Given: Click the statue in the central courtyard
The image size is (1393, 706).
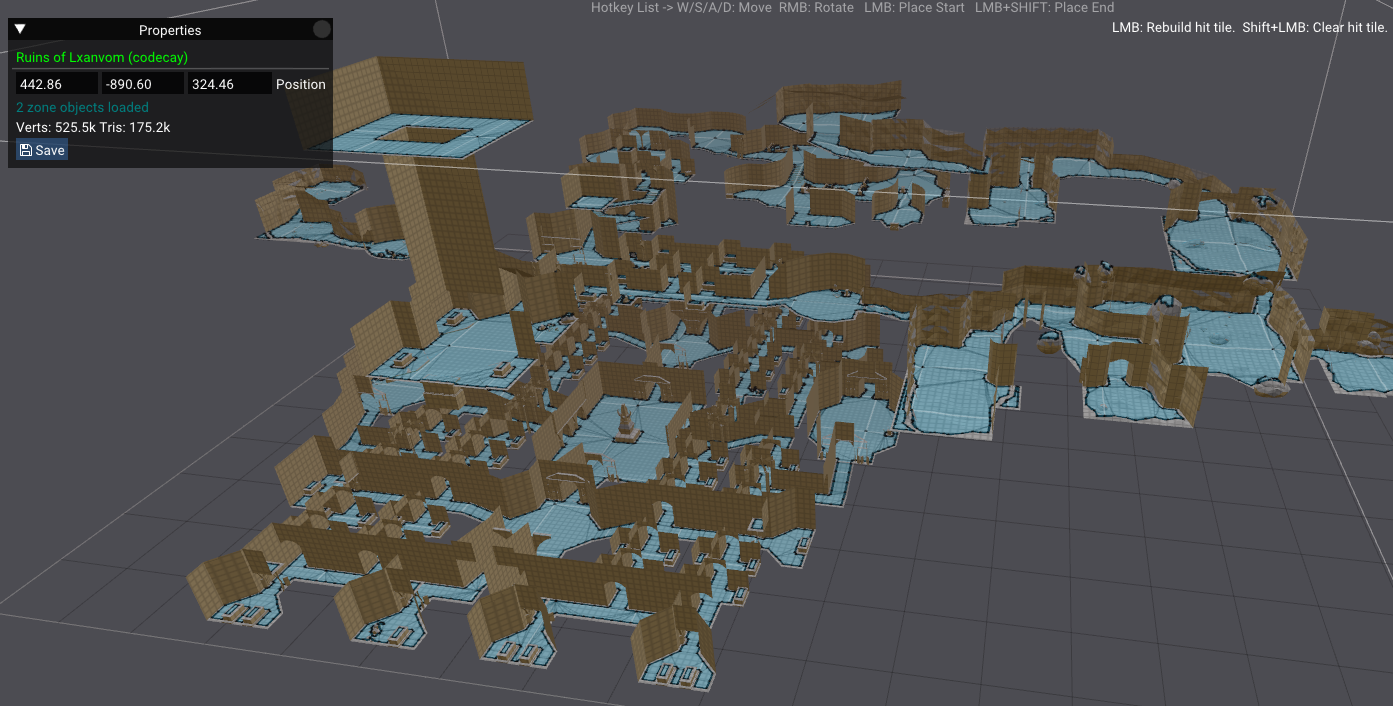Looking at the screenshot, I should [x=627, y=423].
